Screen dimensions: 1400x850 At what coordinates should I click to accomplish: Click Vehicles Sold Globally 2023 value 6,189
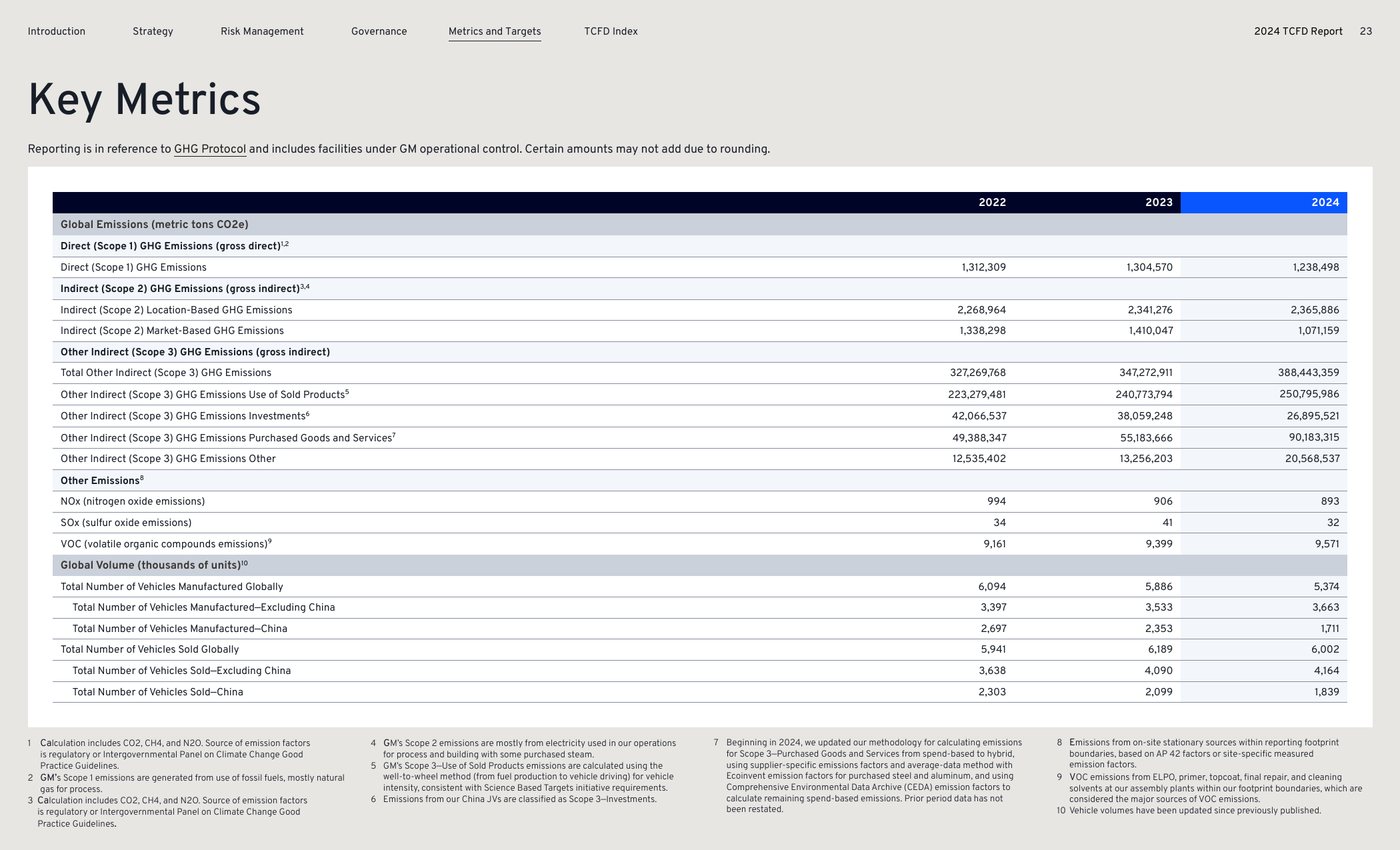(x=1159, y=649)
